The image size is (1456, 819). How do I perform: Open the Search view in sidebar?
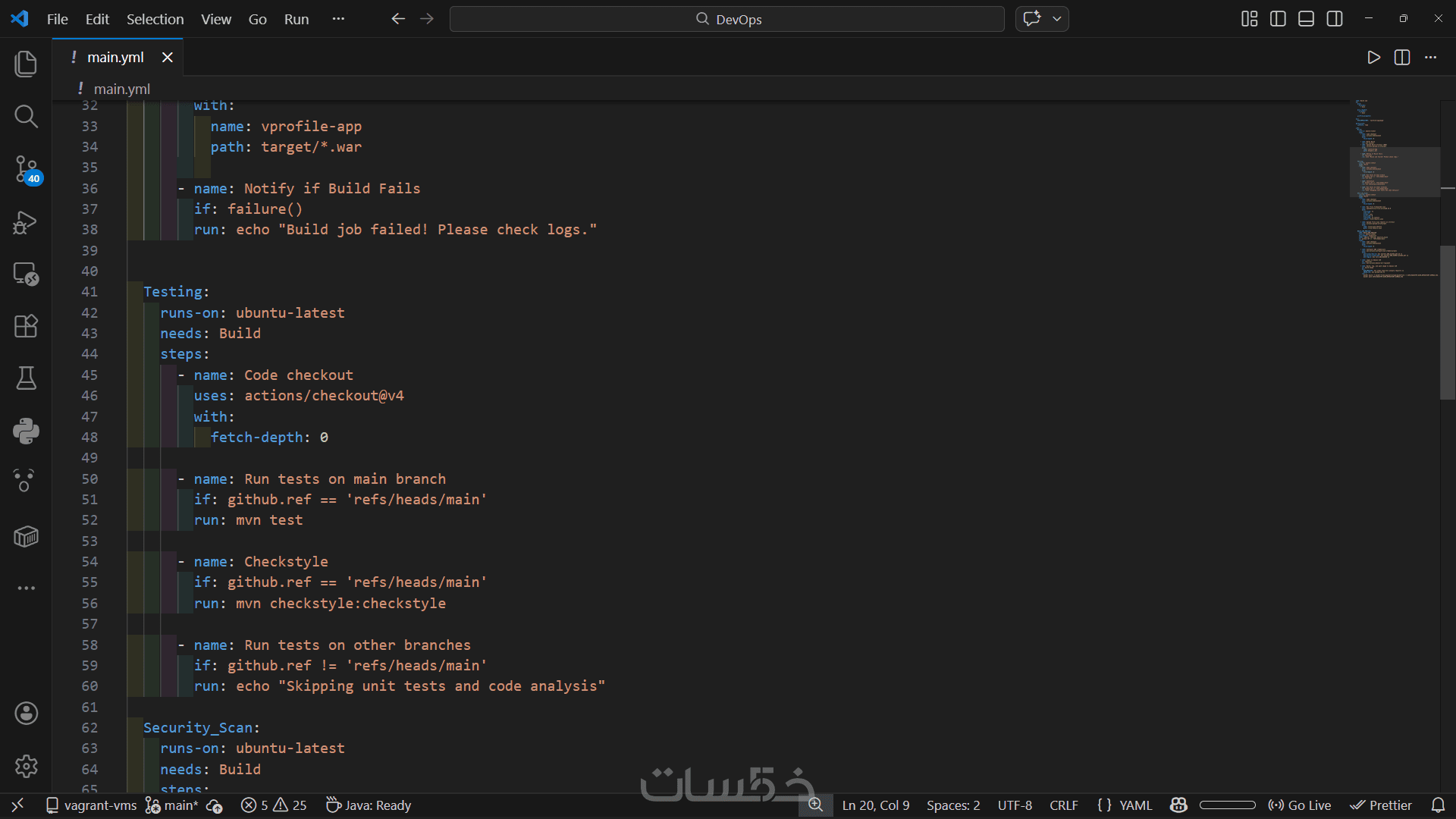[26, 116]
